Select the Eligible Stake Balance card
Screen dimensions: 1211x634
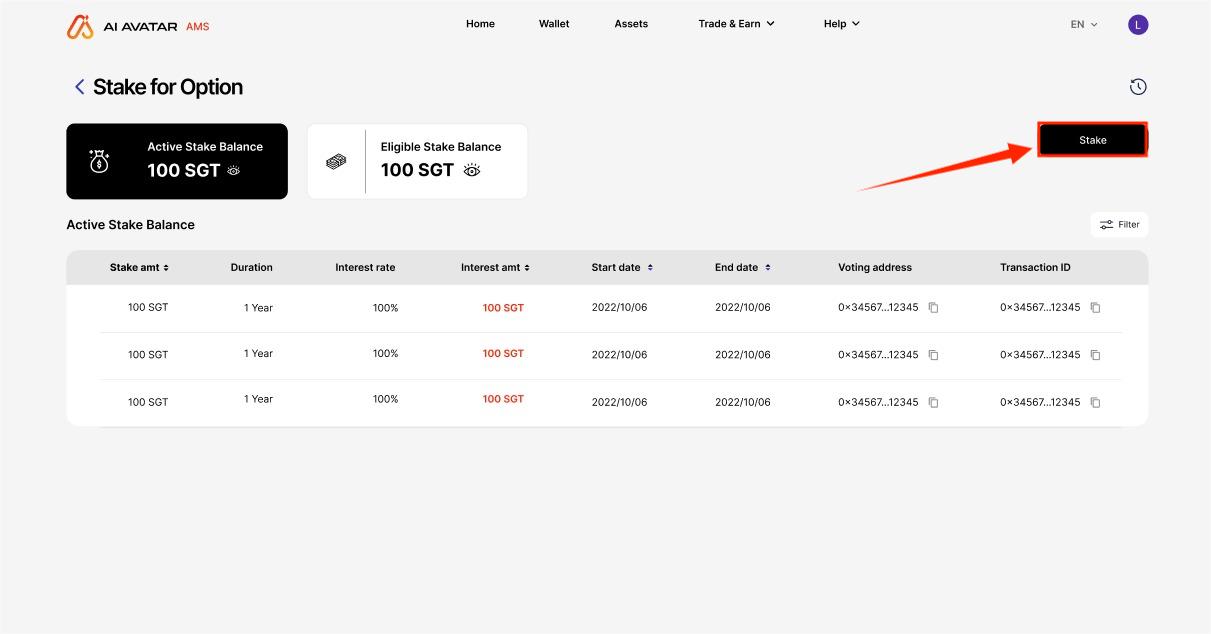pyautogui.click(x=417, y=161)
